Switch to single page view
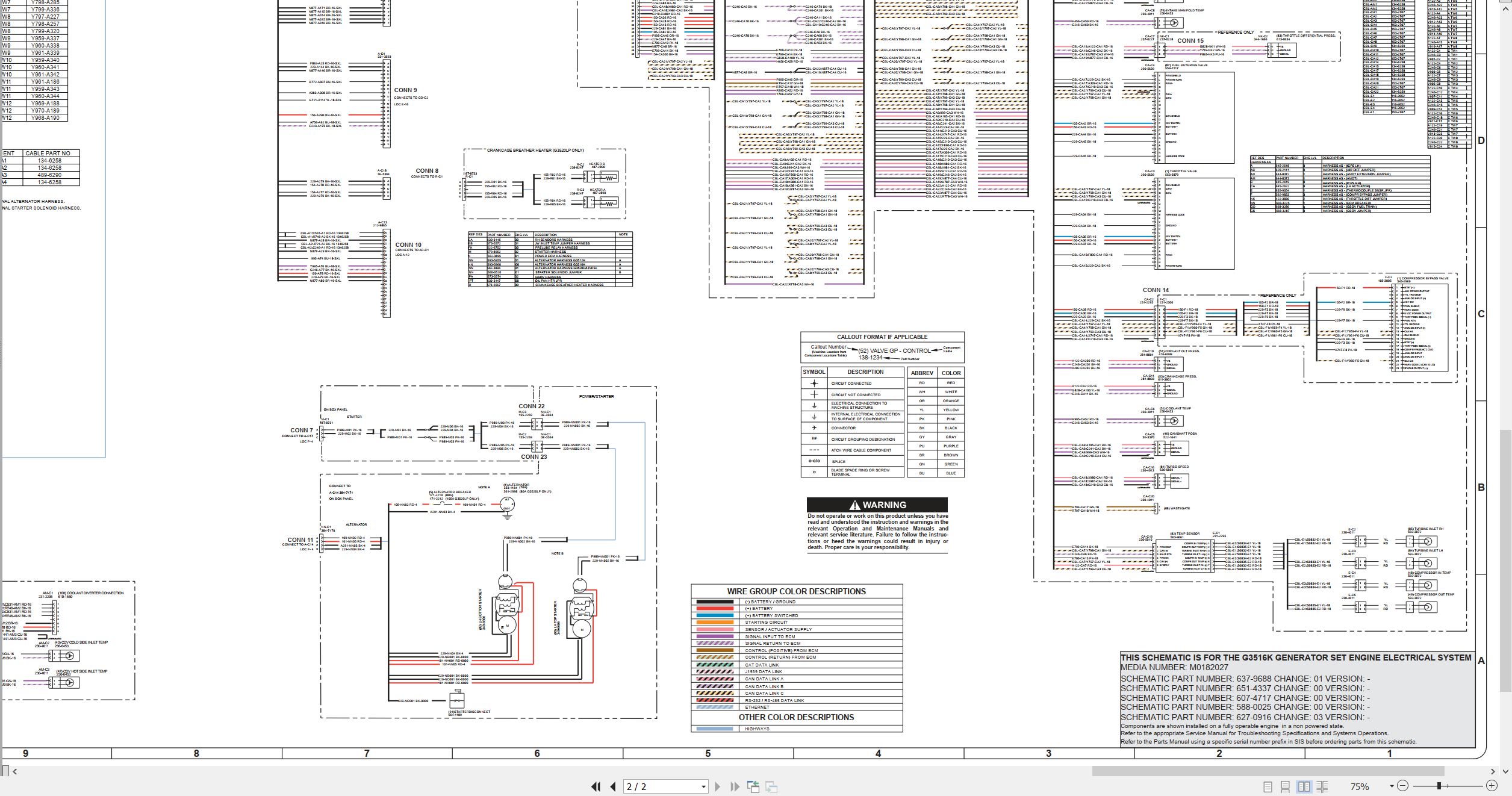 click(1268, 786)
